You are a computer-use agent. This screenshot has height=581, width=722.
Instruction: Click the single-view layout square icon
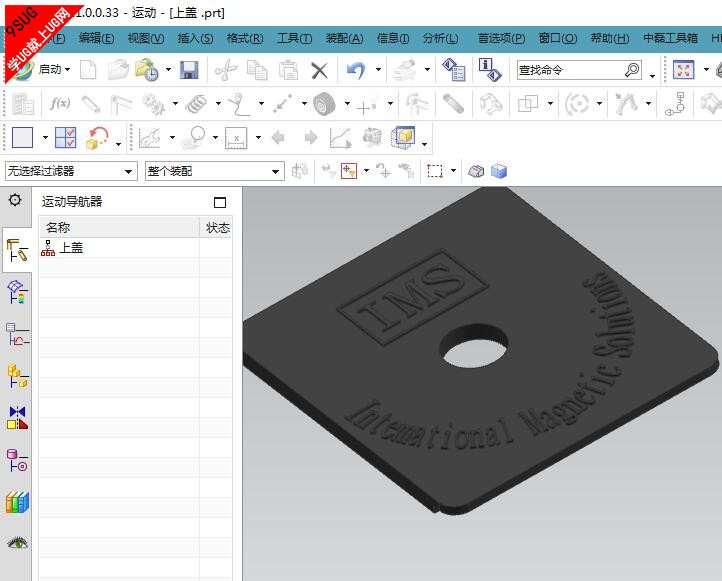[x=23, y=137]
